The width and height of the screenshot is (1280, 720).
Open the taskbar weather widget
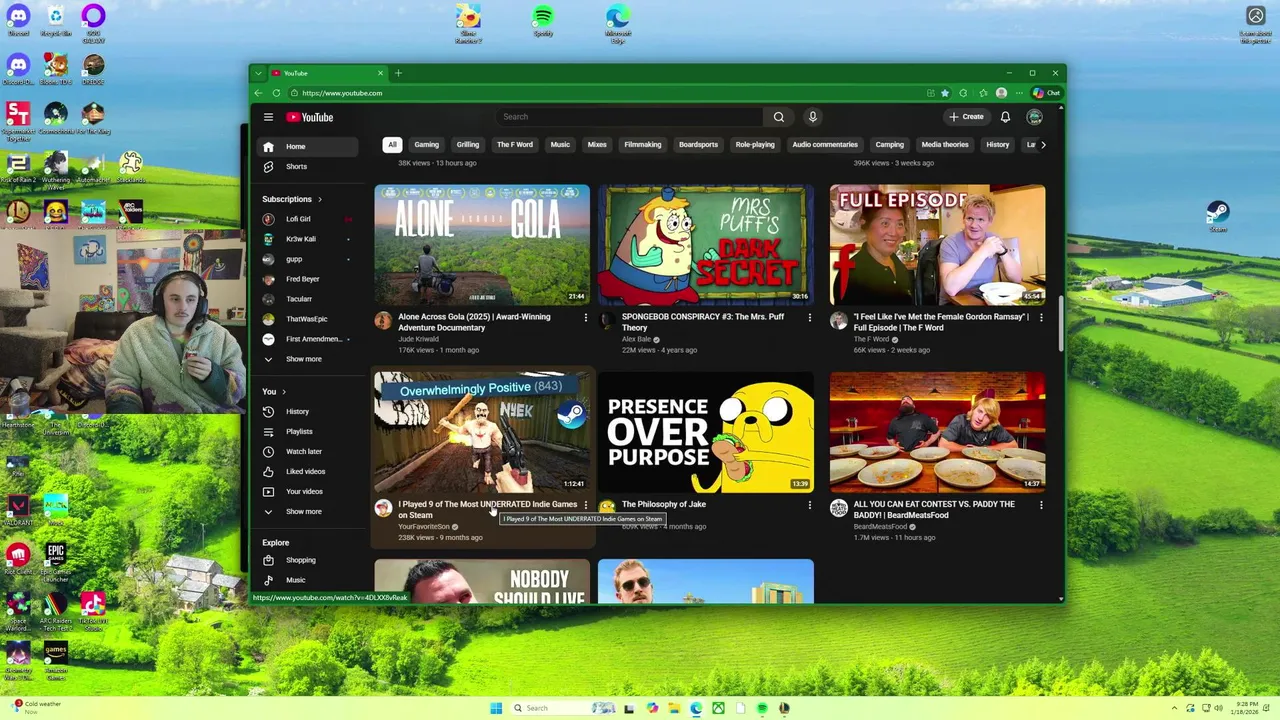coord(35,707)
